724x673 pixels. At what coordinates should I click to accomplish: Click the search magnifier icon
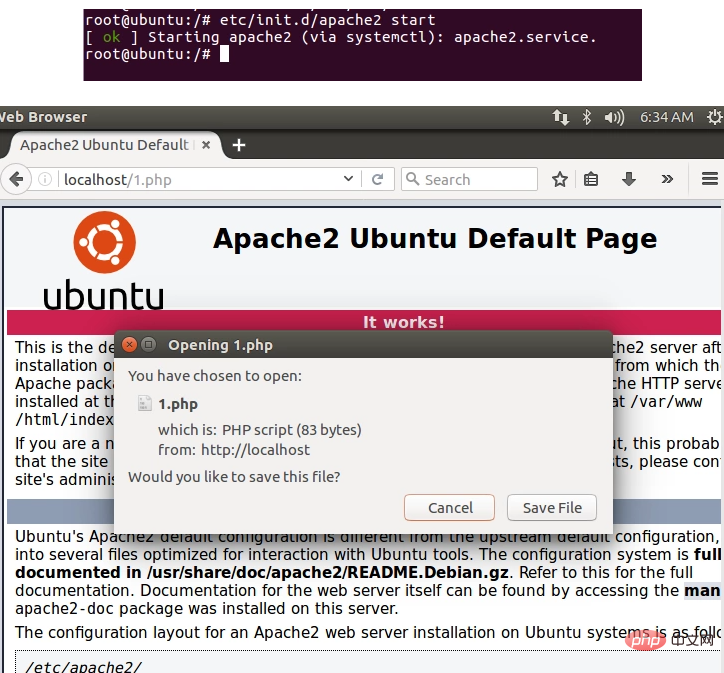[x=412, y=179]
